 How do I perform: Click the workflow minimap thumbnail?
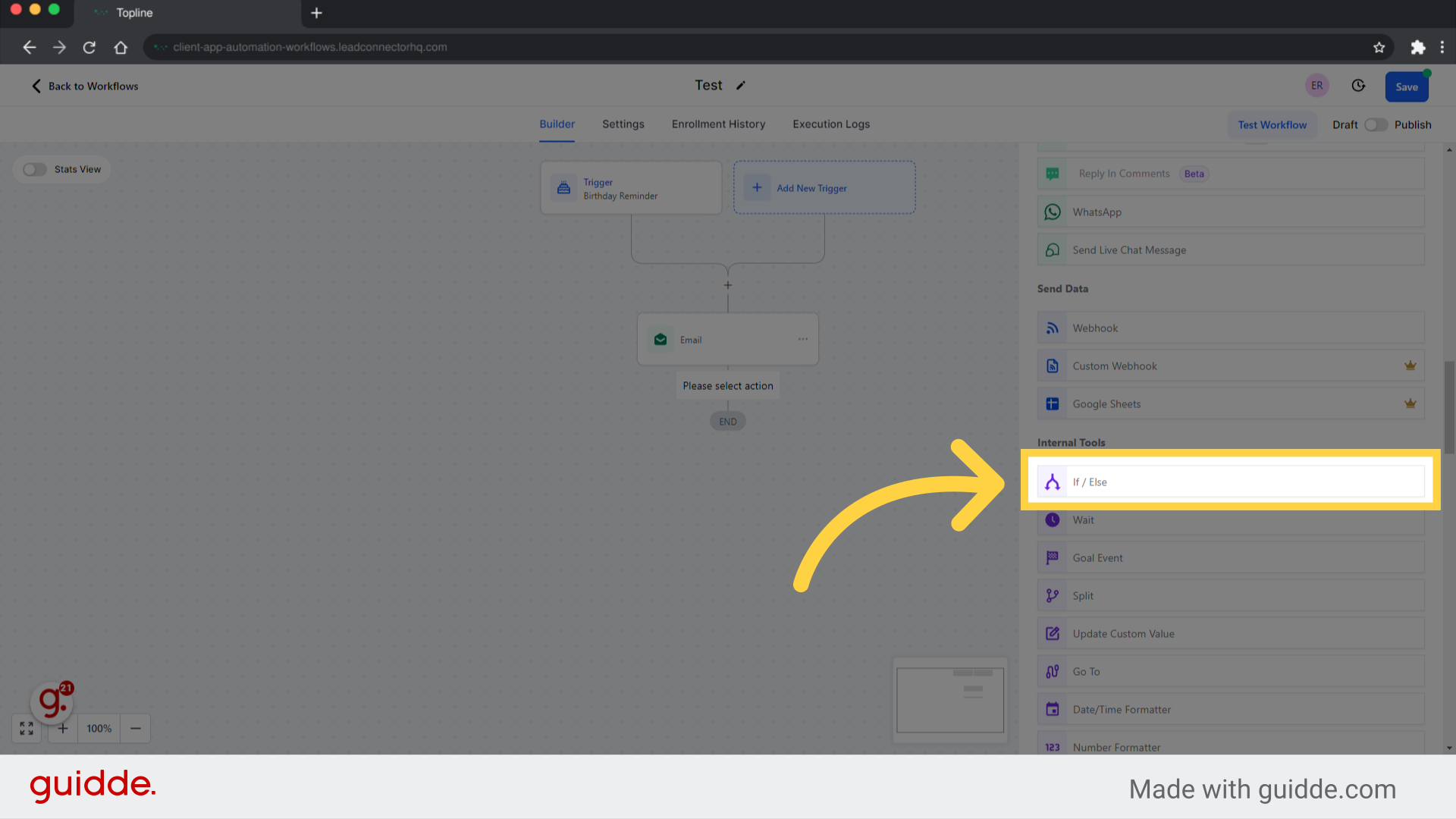(x=950, y=700)
